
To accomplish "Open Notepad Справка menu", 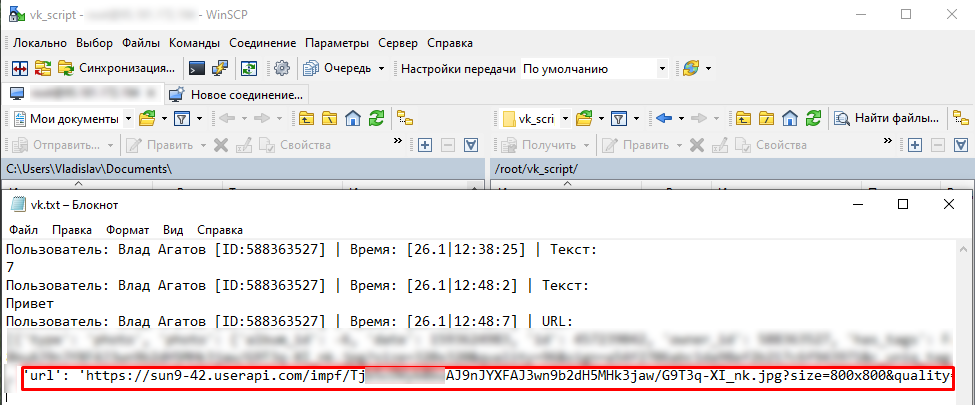I will point(219,230).
